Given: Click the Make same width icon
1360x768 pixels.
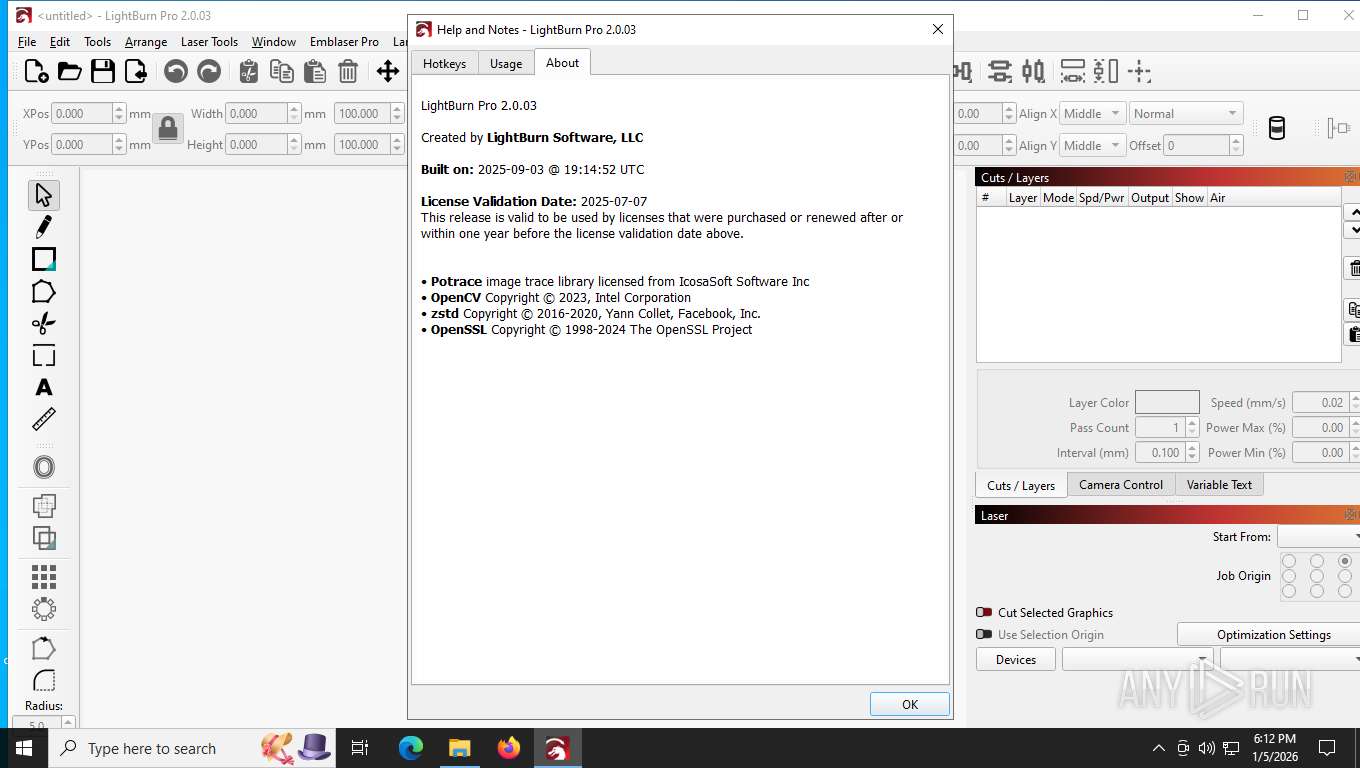Looking at the screenshot, I should (x=1073, y=71).
